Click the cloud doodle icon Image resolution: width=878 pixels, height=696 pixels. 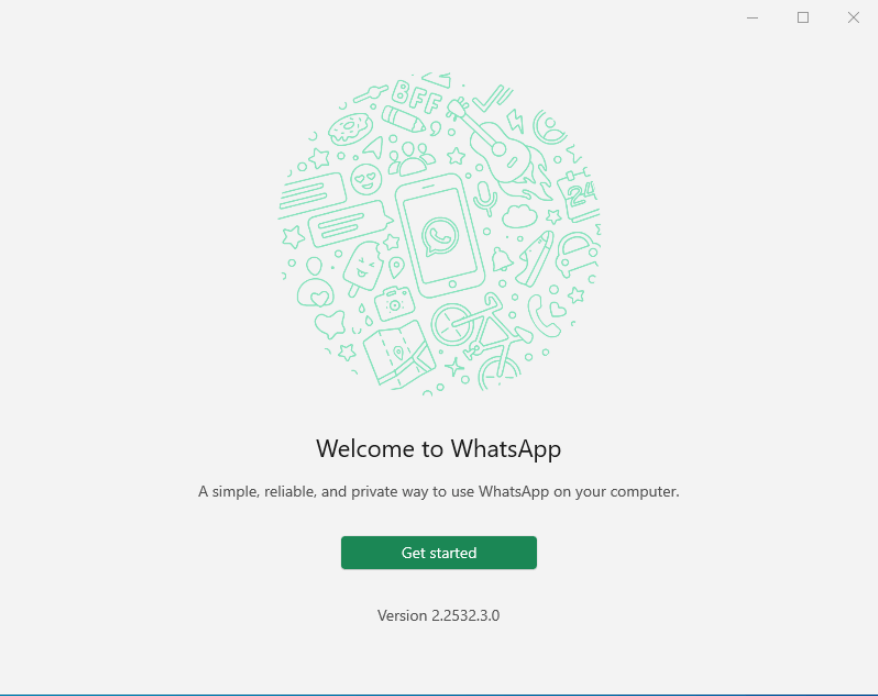coord(520,216)
